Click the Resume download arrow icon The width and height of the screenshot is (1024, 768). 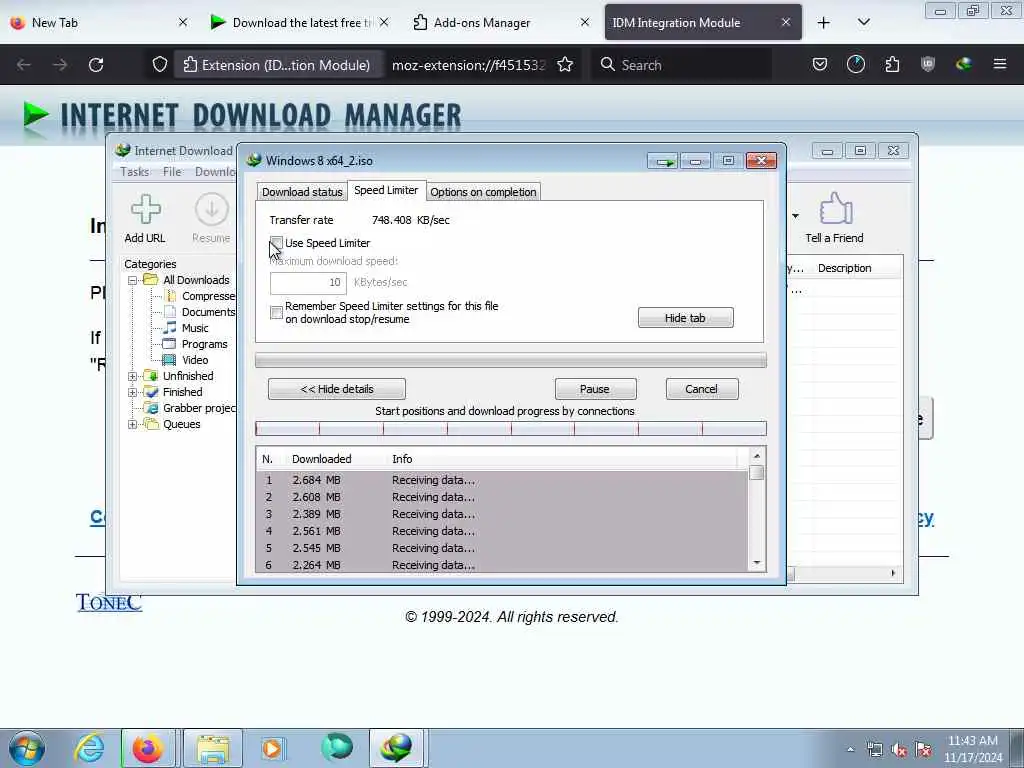point(211,209)
